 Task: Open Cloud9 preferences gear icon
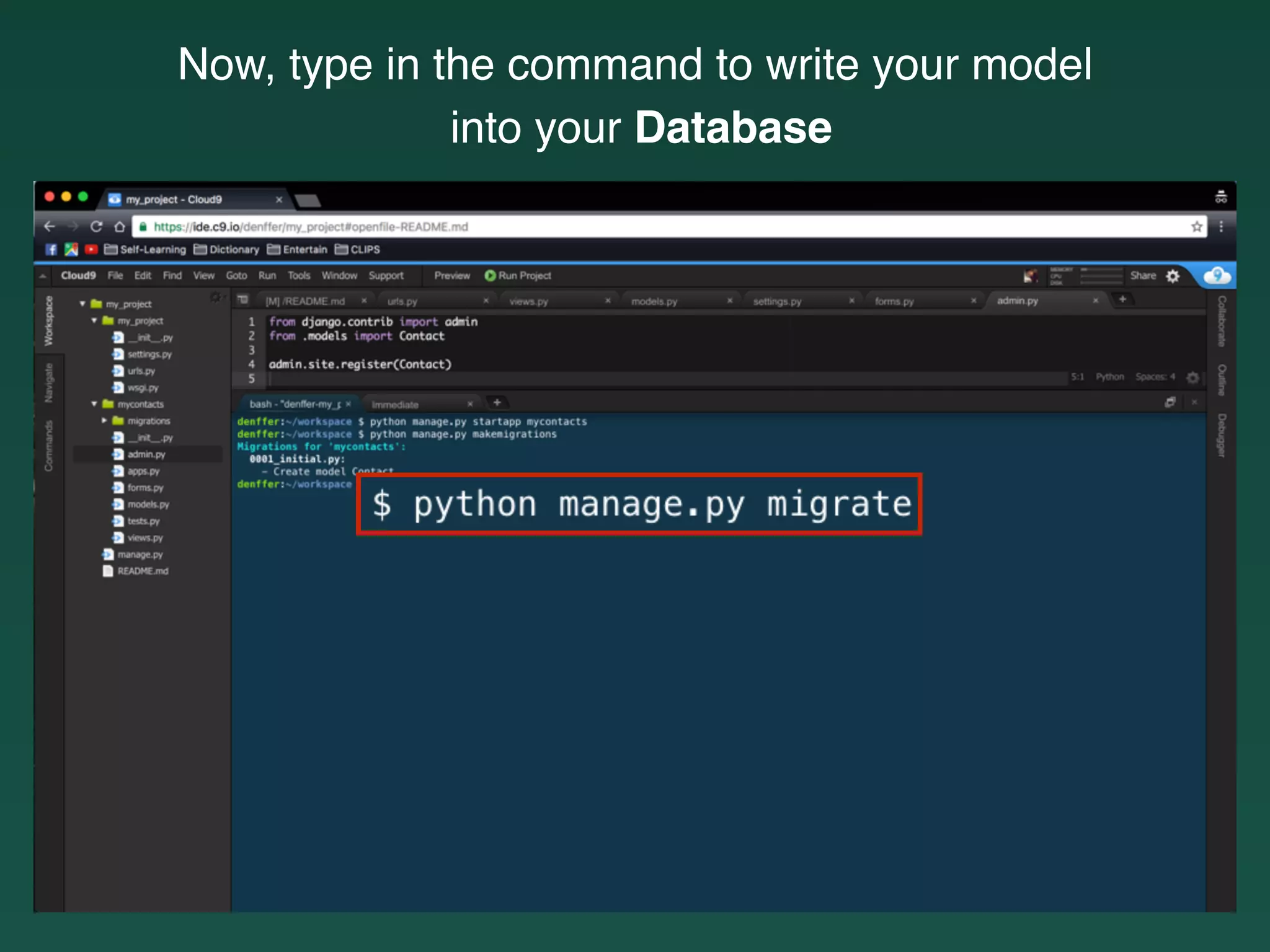[x=1173, y=276]
